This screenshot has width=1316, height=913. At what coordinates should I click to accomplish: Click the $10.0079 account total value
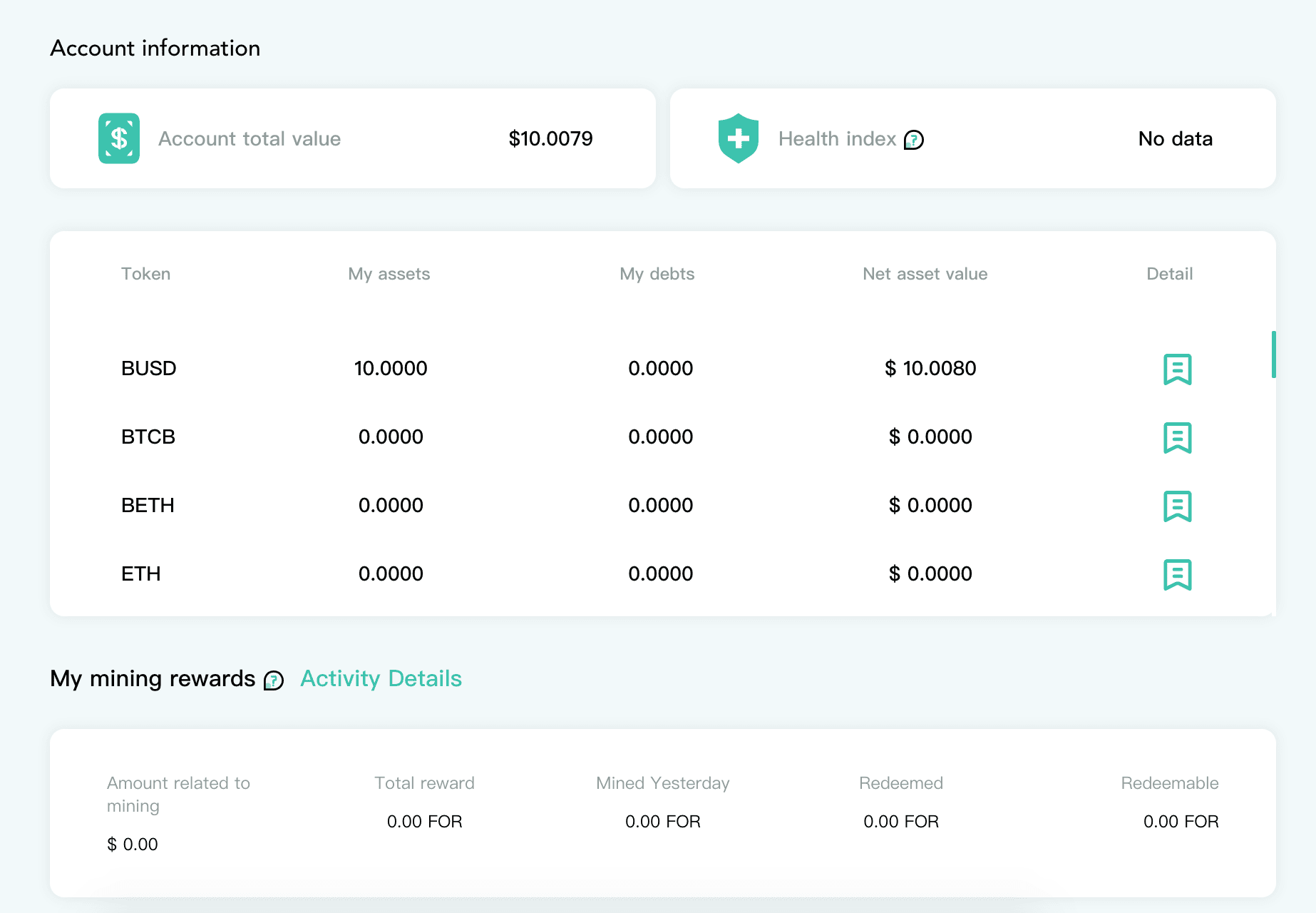550,138
